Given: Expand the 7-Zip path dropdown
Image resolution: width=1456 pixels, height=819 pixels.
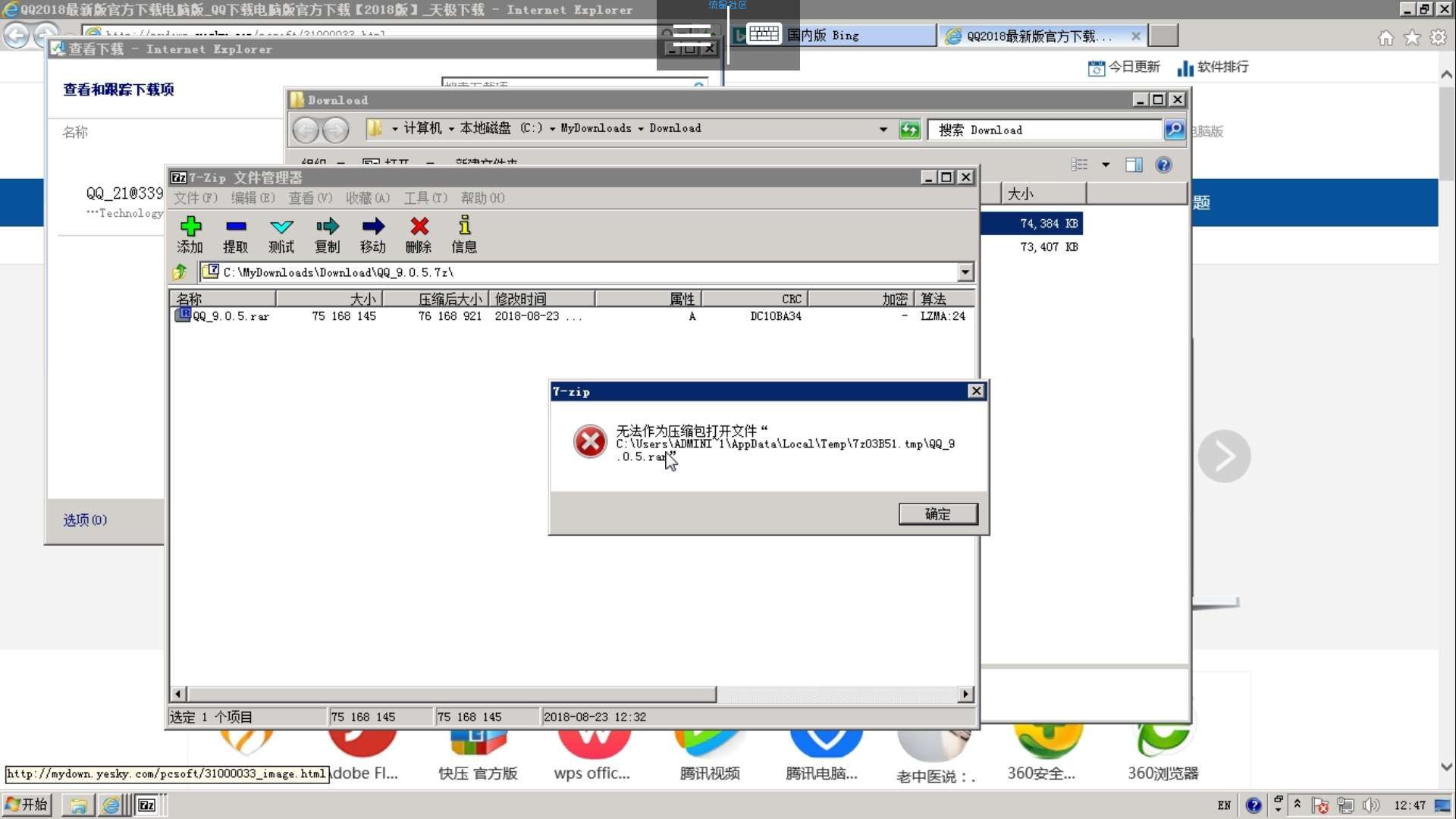Looking at the screenshot, I should coord(965,272).
